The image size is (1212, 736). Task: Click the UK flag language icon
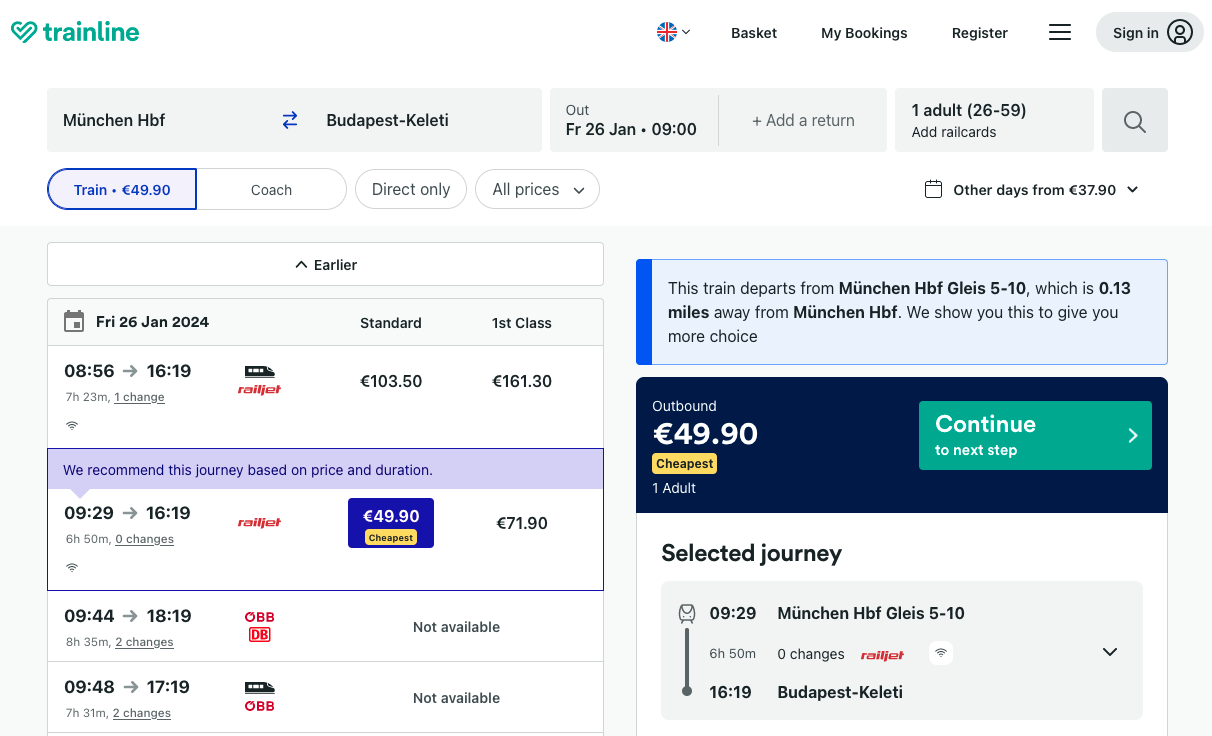pos(667,32)
